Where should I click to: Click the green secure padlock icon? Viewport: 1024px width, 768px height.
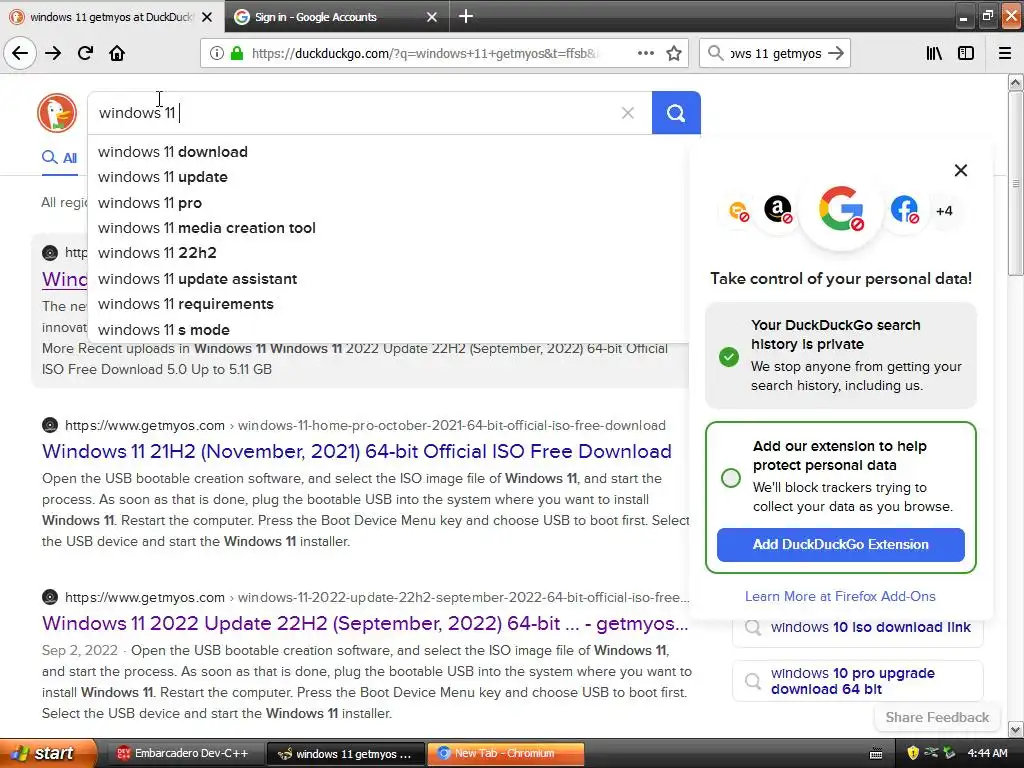pos(237,54)
